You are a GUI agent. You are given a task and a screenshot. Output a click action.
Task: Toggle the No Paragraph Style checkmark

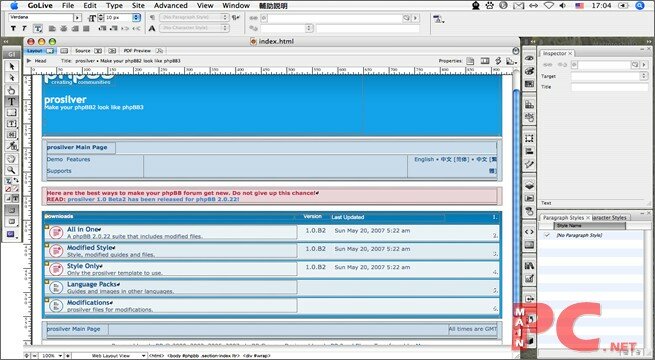[547, 236]
